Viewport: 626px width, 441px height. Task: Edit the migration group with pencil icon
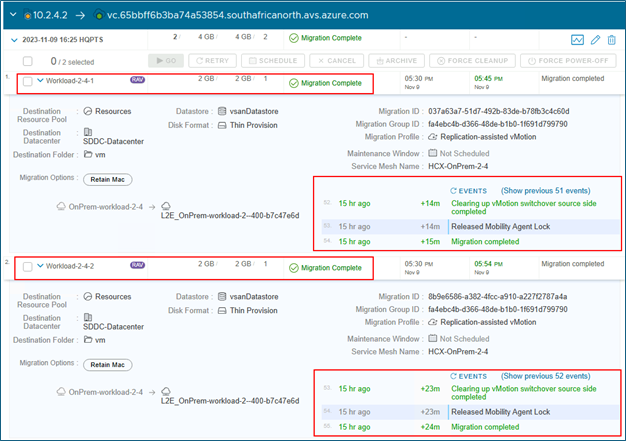pyautogui.click(x=595, y=40)
